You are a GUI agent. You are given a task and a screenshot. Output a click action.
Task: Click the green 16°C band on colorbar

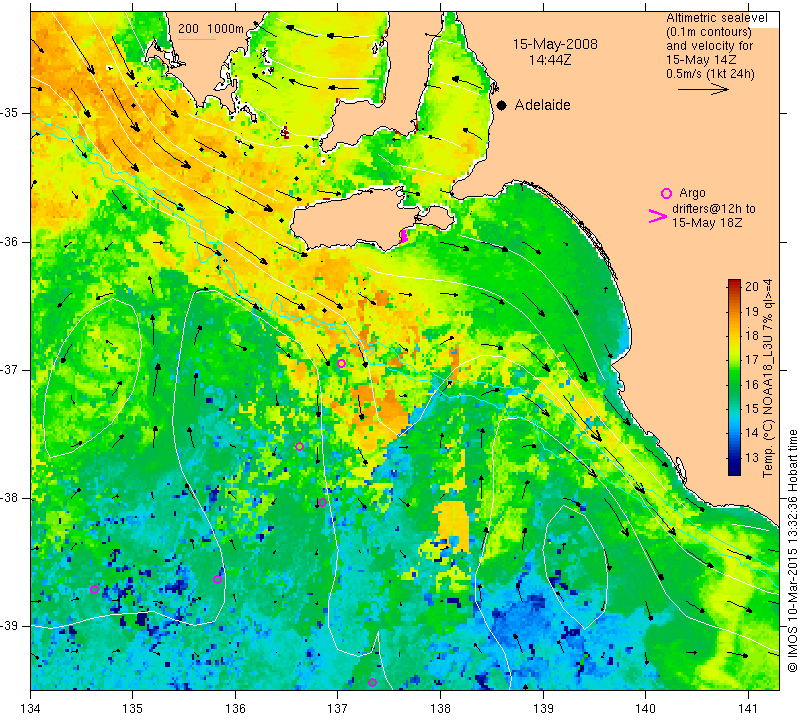734,384
